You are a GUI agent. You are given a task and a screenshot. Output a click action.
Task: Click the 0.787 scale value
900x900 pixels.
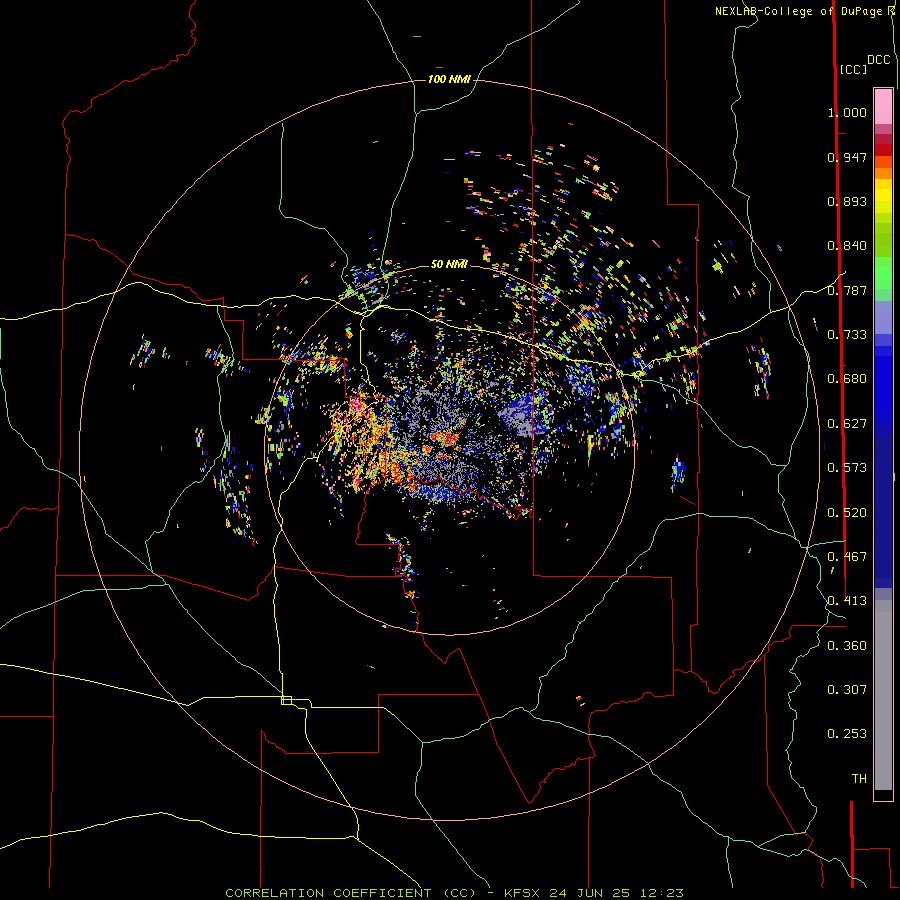(847, 290)
